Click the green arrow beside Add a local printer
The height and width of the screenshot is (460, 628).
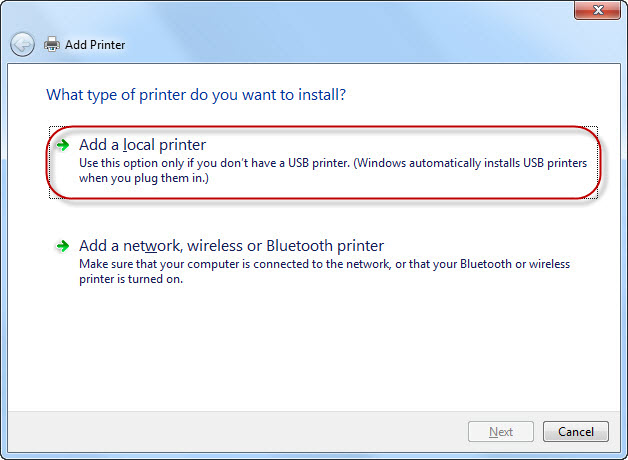pyautogui.click(x=62, y=145)
